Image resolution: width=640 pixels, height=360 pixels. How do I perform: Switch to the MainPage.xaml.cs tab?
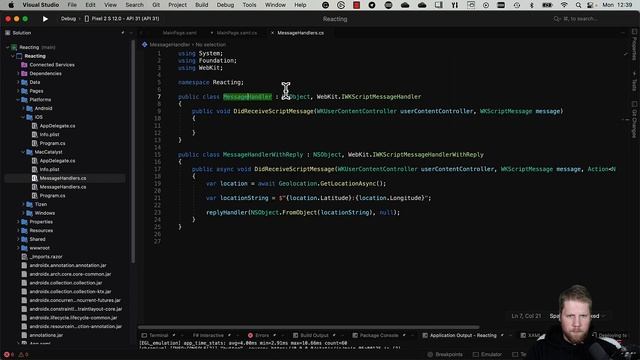click(x=237, y=33)
